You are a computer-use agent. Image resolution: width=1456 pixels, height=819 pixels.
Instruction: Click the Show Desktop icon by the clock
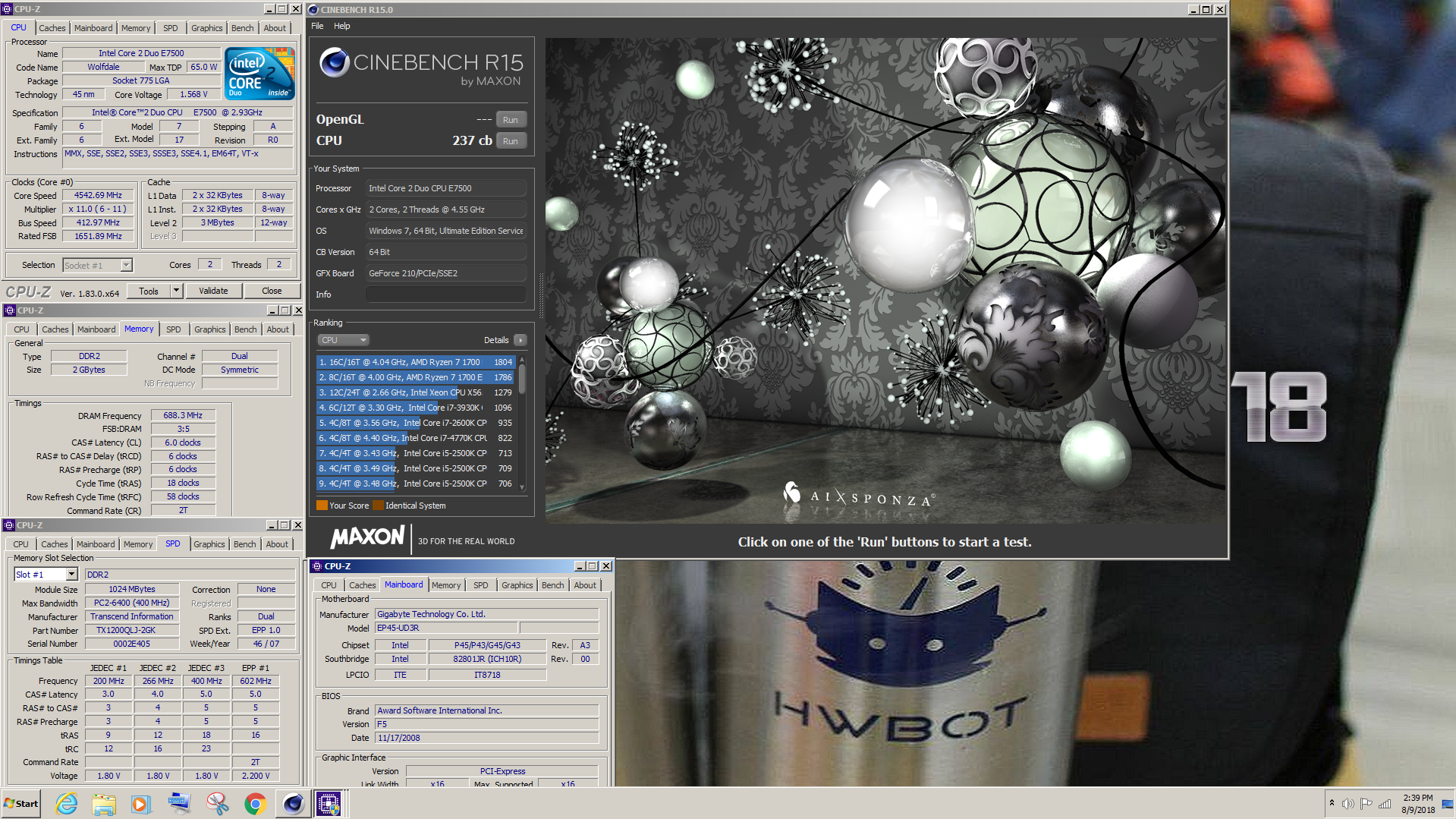pyautogui.click(x=1448, y=804)
